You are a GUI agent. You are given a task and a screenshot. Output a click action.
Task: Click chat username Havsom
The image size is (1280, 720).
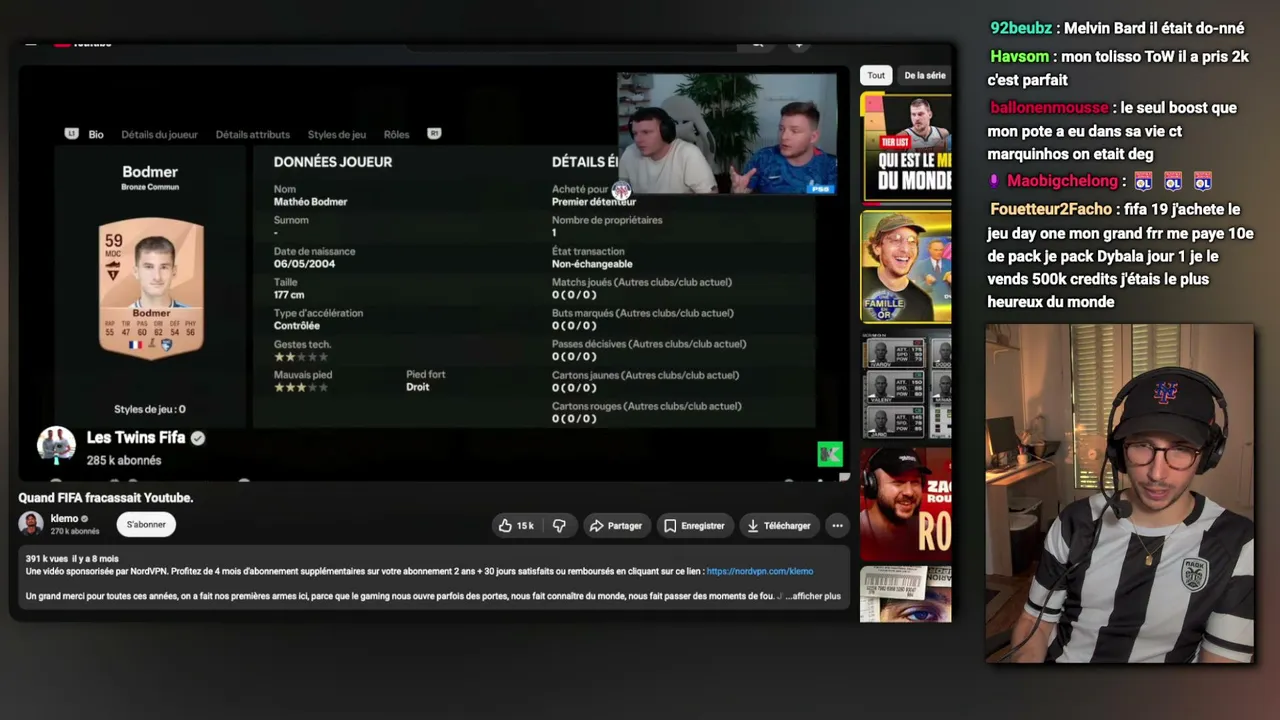click(x=1020, y=57)
